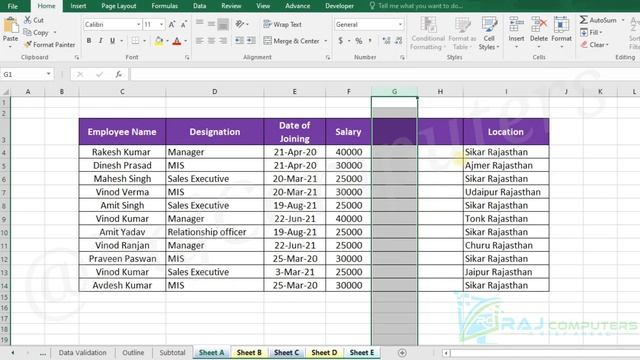Click the Decrease Indent icon

click(x=239, y=40)
